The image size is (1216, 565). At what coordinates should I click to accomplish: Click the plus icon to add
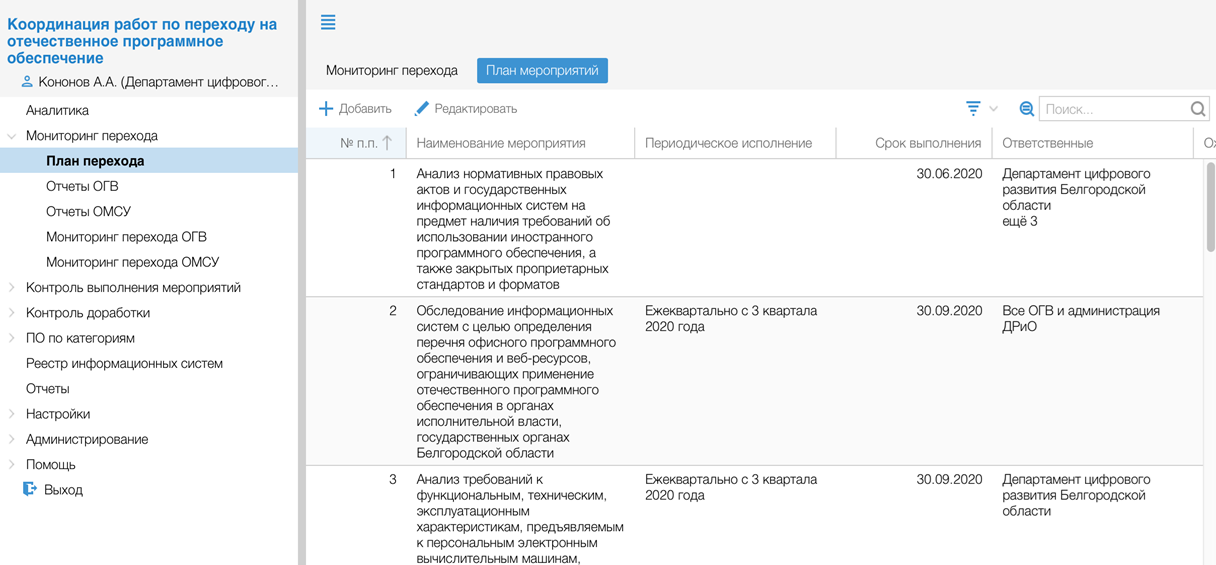click(x=326, y=109)
